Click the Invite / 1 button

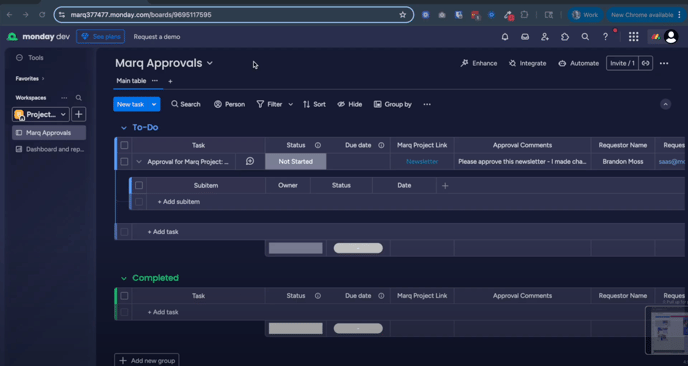pyautogui.click(x=622, y=63)
